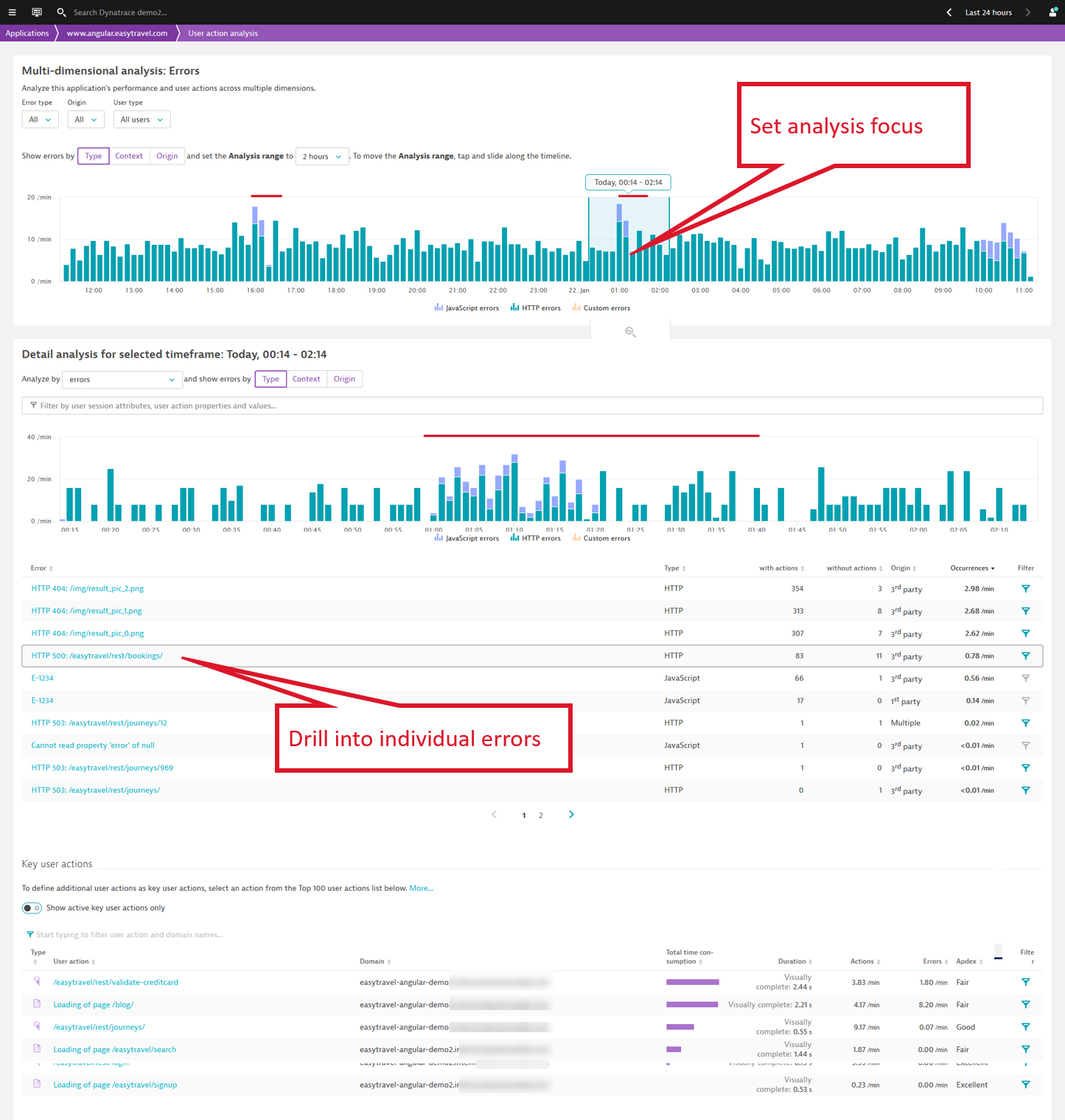
Task: Toggle JavaScript errors in the detail chart legend
Action: (x=467, y=538)
